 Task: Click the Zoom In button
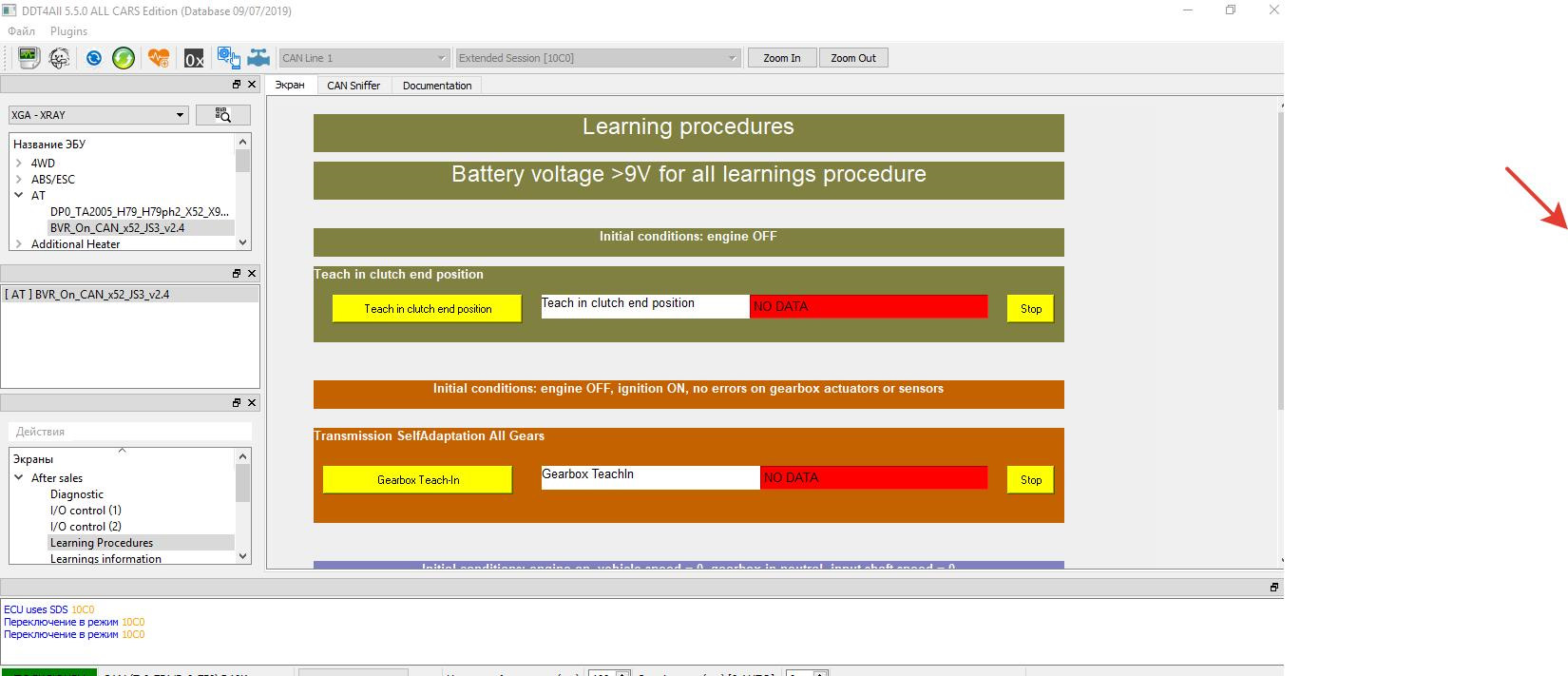coord(781,58)
